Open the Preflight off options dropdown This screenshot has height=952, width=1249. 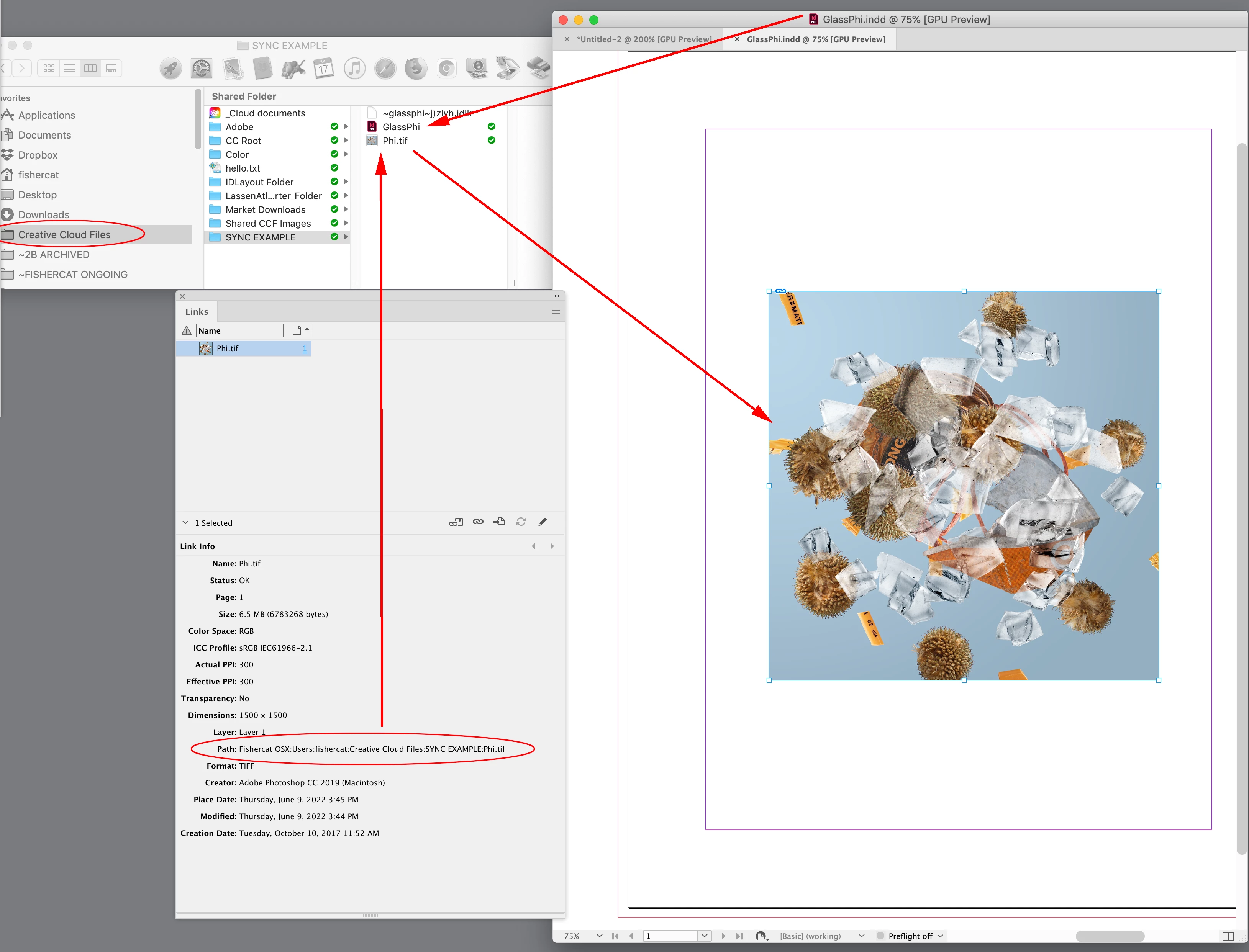941,936
